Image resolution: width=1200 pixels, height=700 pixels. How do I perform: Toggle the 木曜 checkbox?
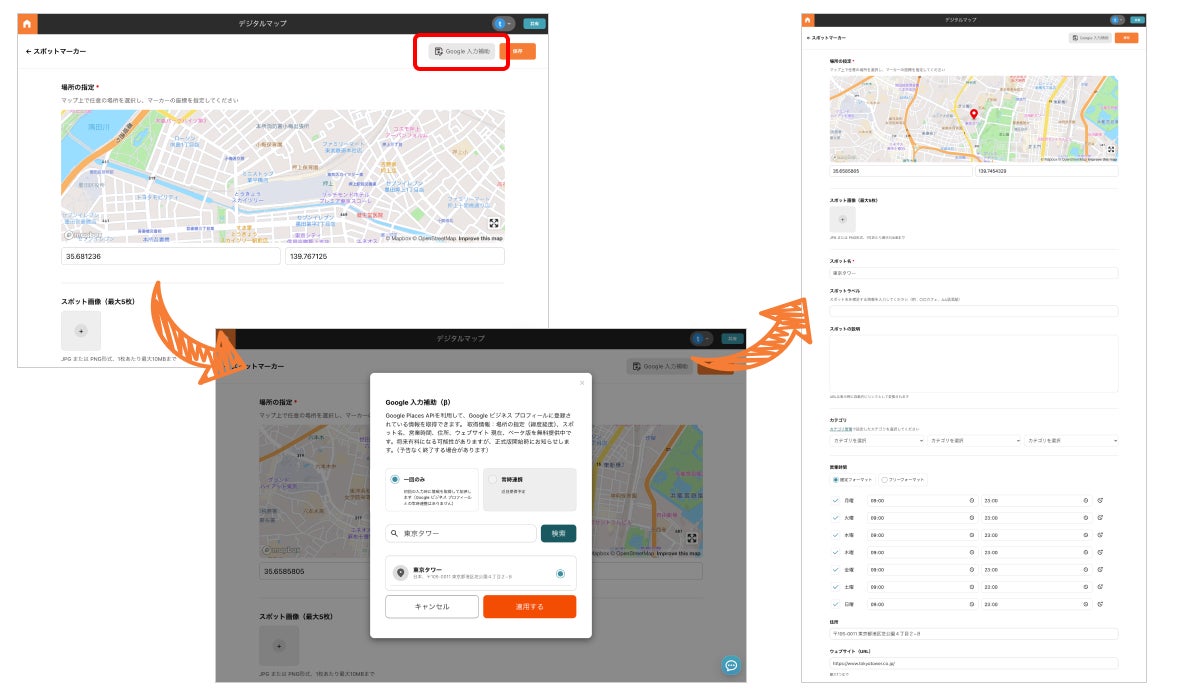pos(836,552)
